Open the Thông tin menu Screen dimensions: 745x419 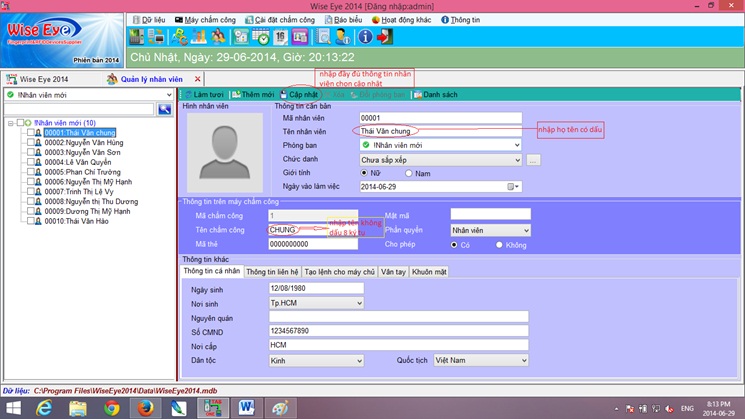460,20
